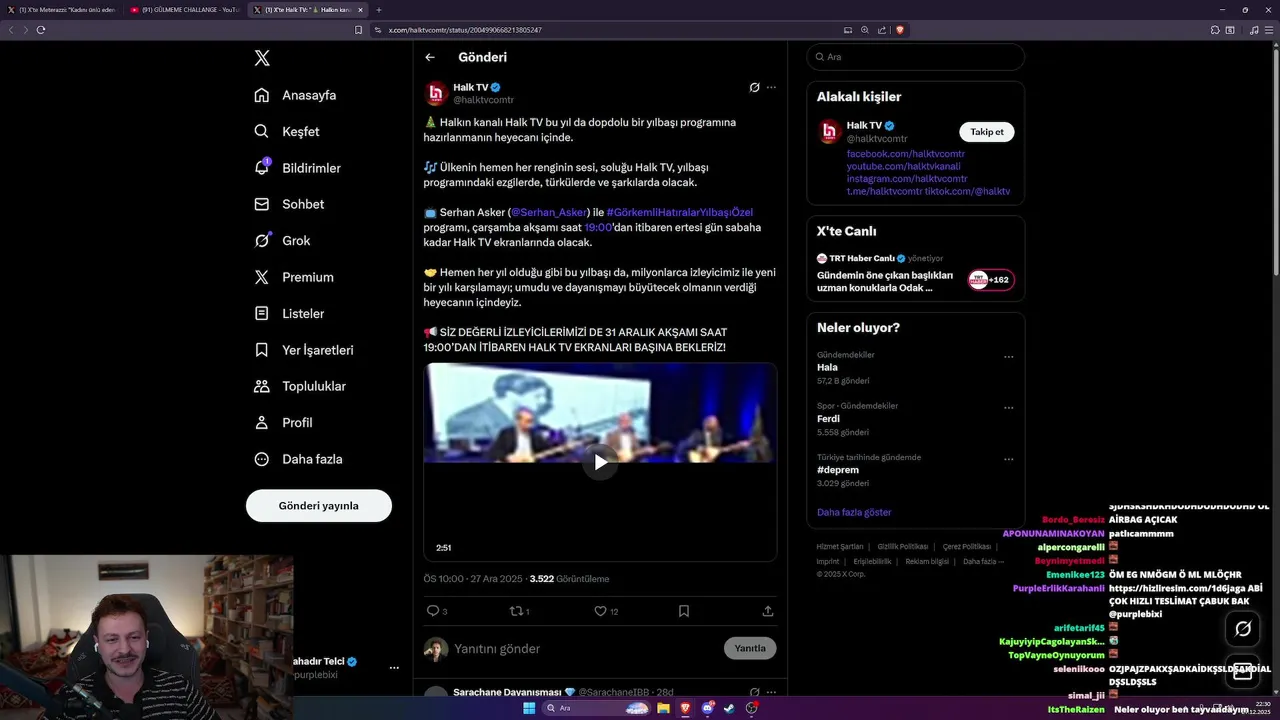Image resolution: width=1280 pixels, height=720 pixels.
Task: Open three-dot menu on Halk TV post
Action: (x=771, y=87)
